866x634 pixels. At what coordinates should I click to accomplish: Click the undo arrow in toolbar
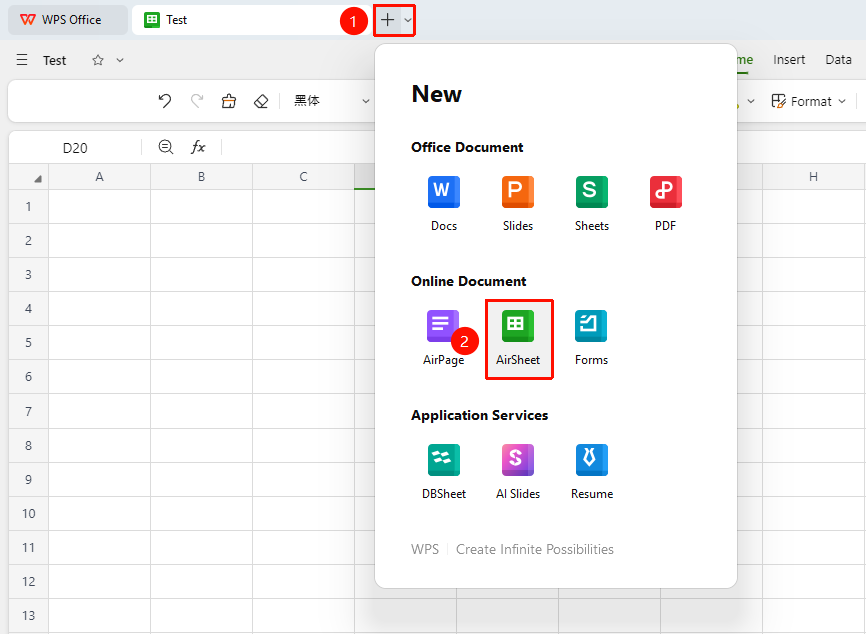pyautogui.click(x=165, y=101)
